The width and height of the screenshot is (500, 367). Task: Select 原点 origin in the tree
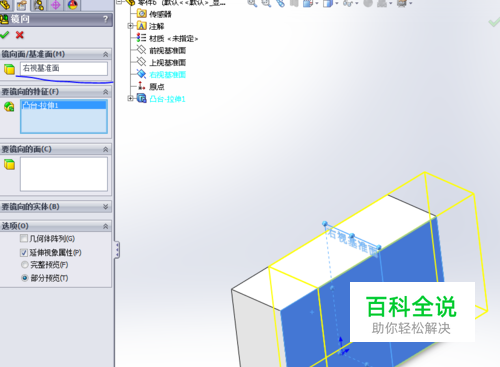click(157, 87)
